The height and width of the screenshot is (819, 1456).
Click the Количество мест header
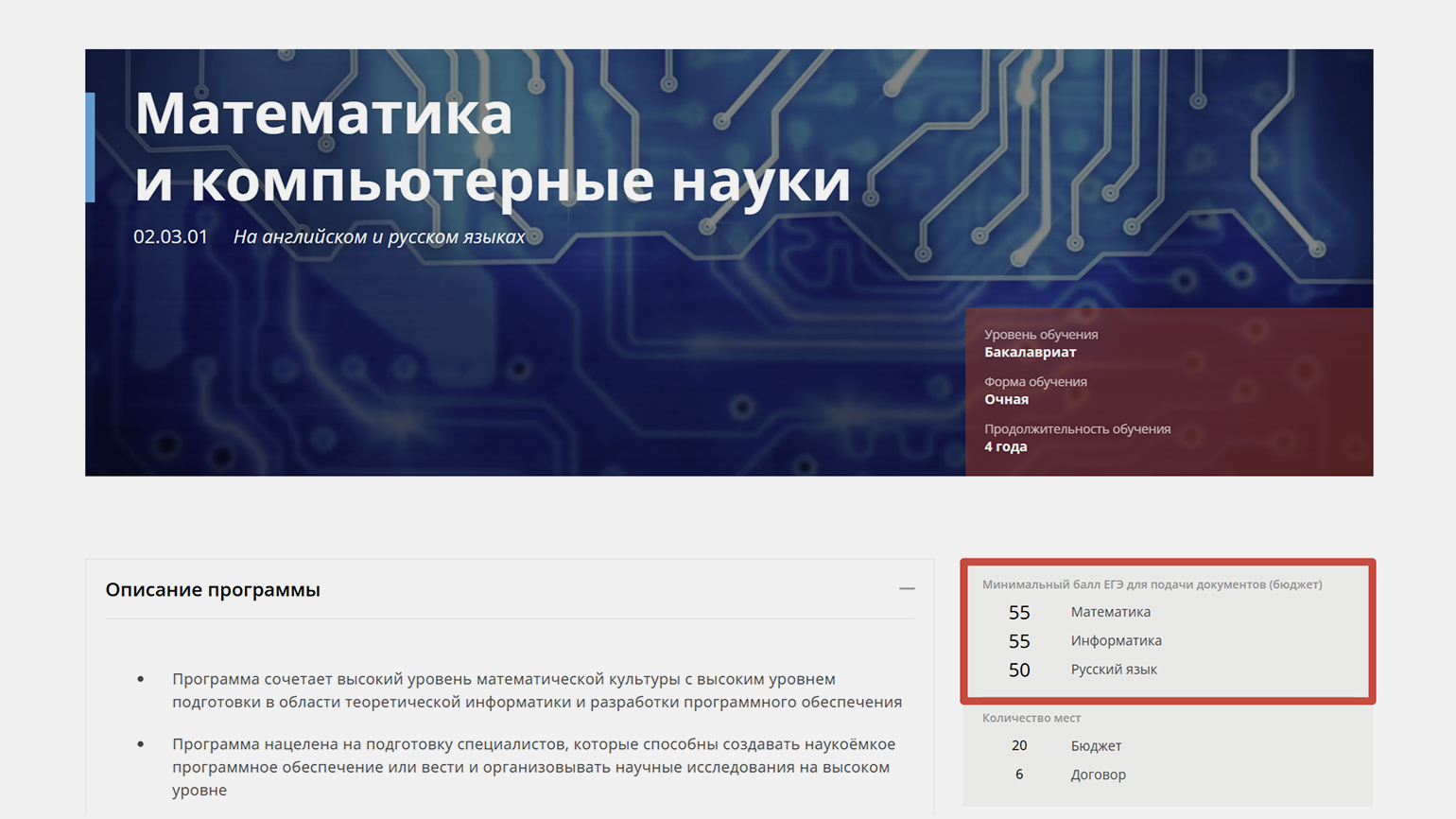[x=1031, y=718]
